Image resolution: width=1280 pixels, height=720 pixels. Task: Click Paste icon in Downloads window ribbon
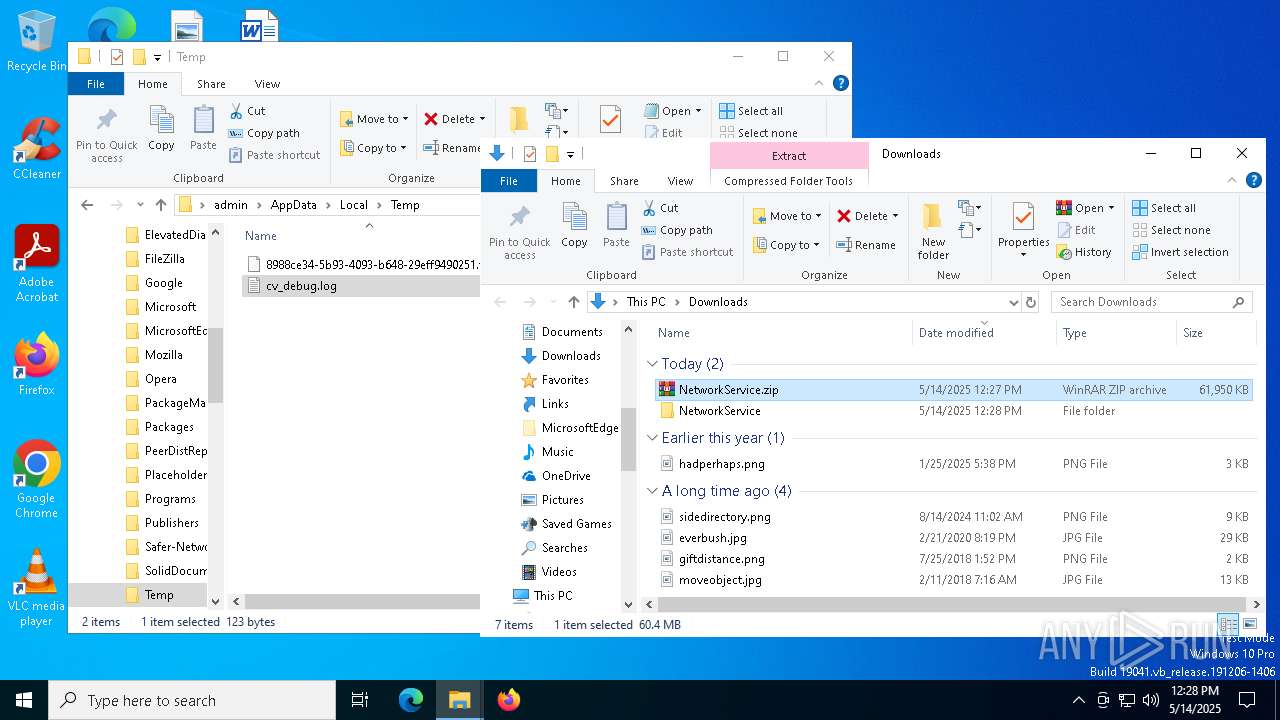click(616, 225)
